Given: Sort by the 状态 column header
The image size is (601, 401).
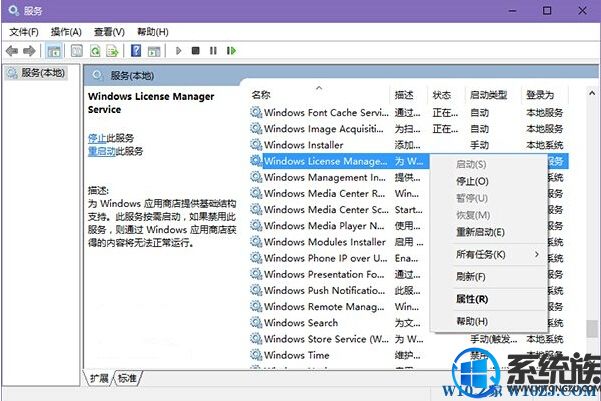Looking at the screenshot, I should point(446,94).
